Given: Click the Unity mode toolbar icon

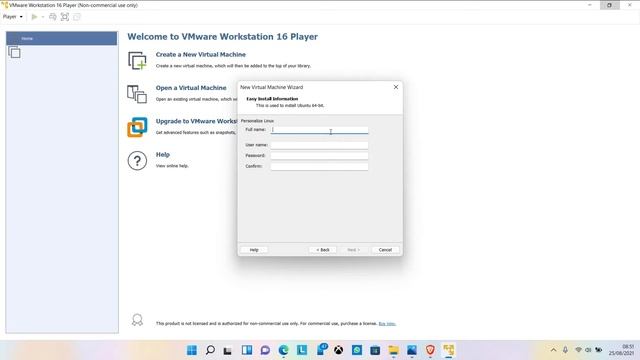Looking at the screenshot, I should coord(77,17).
